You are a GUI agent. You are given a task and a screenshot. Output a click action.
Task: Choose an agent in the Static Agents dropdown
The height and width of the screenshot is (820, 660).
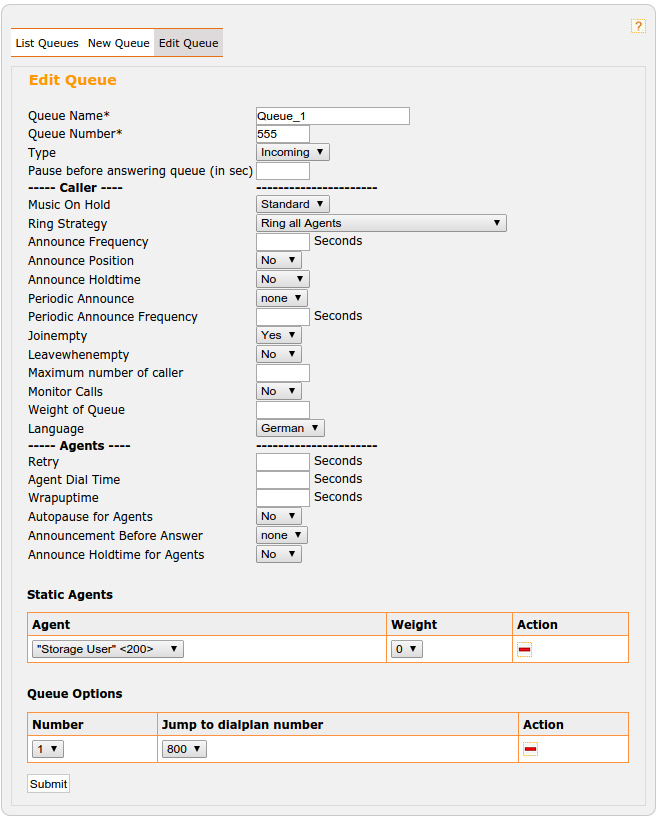coord(108,649)
